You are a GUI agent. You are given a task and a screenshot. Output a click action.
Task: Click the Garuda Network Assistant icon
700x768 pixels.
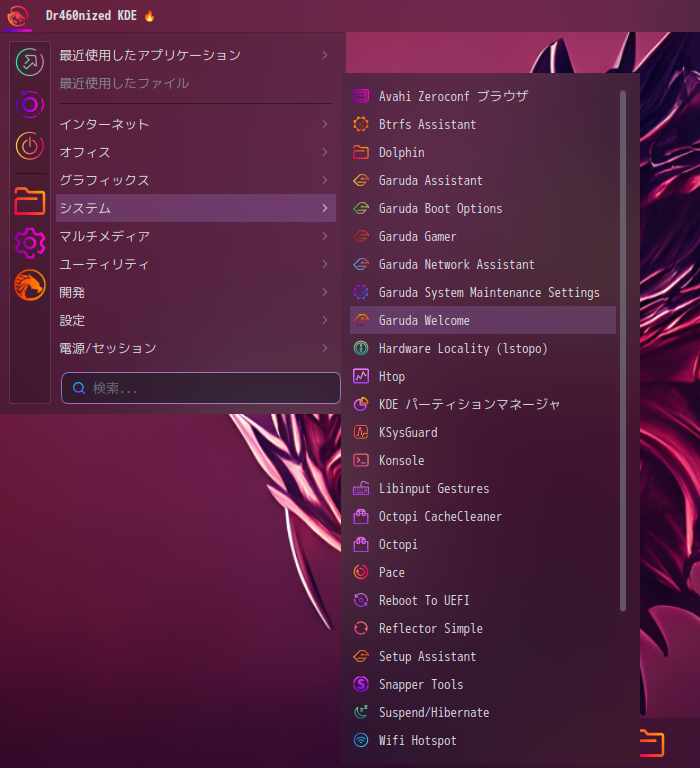(361, 264)
